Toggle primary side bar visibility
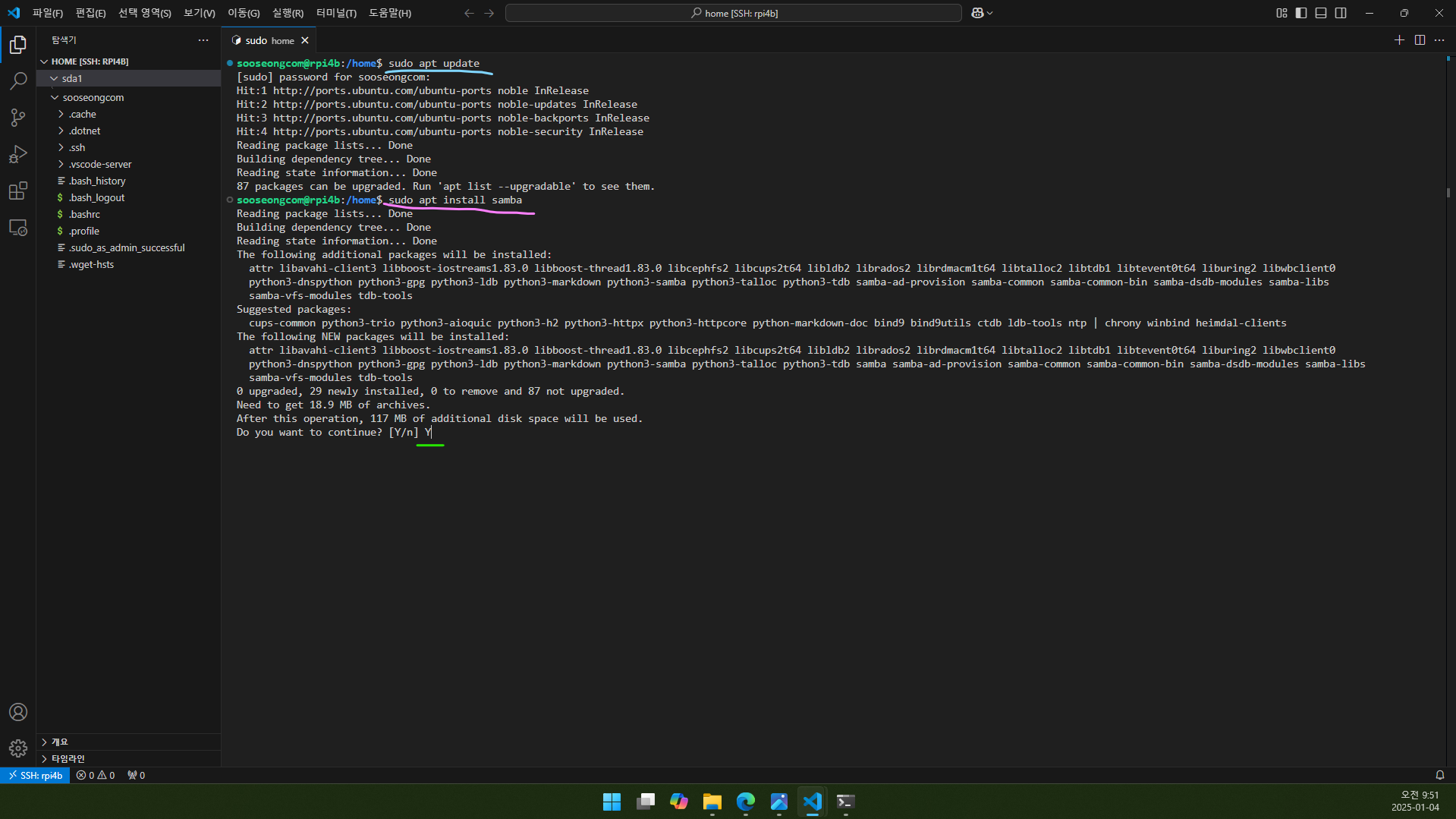The image size is (1456, 819). coord(1301,13)
